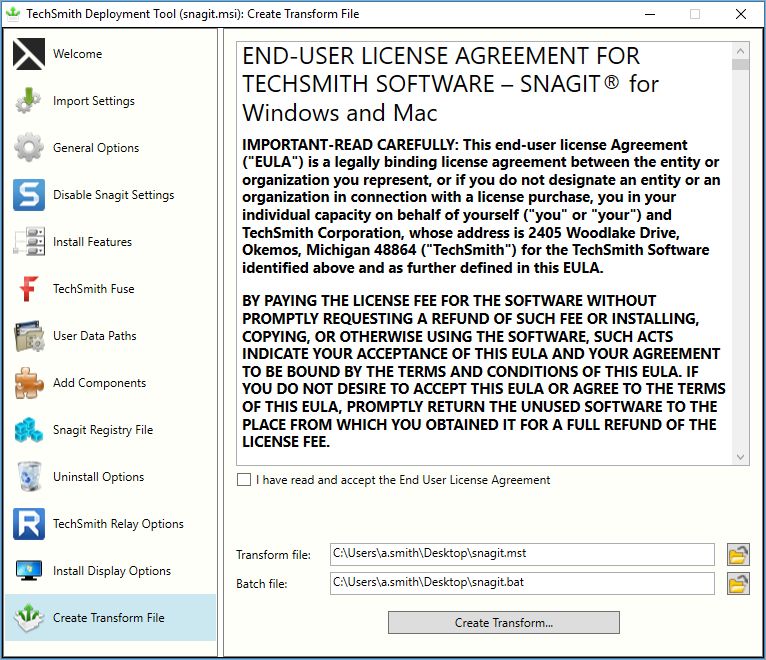Click the Batch file path field
Screen dimensions: 766x660
click(522, 583)
